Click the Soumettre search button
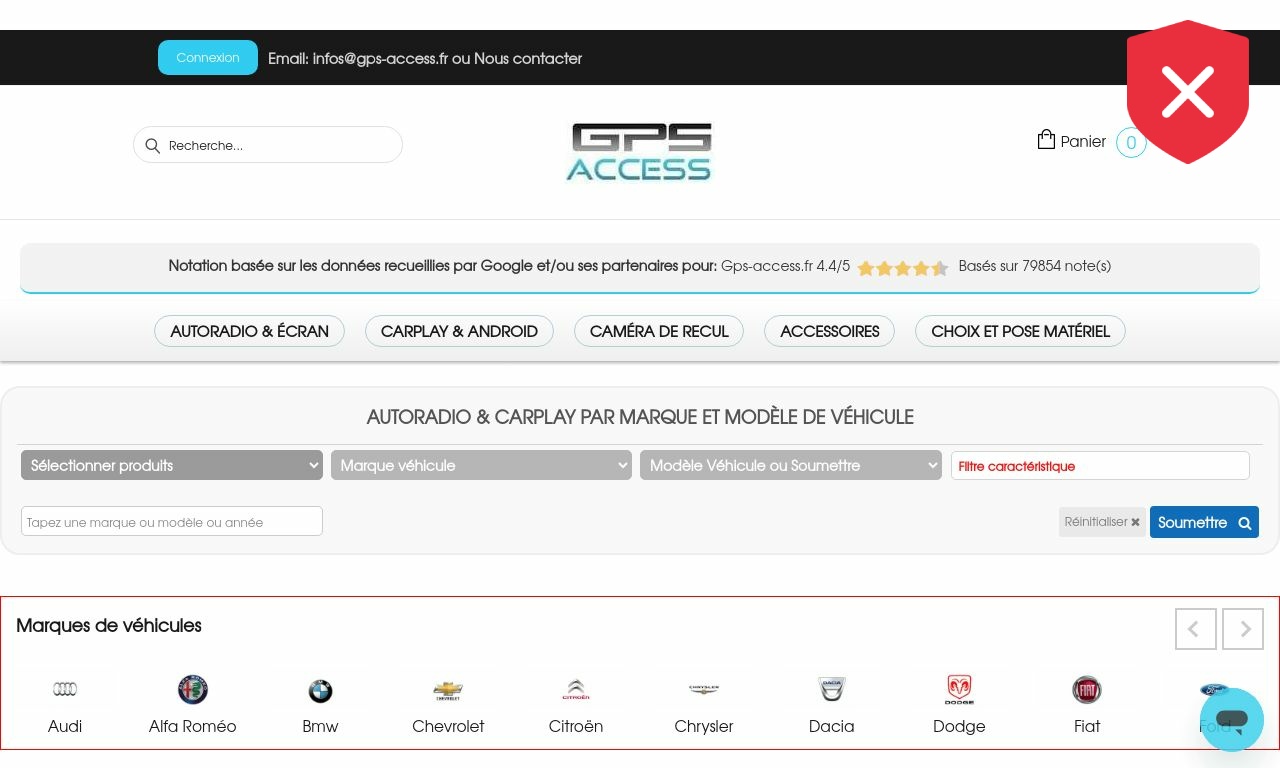 coord(1204,522)
